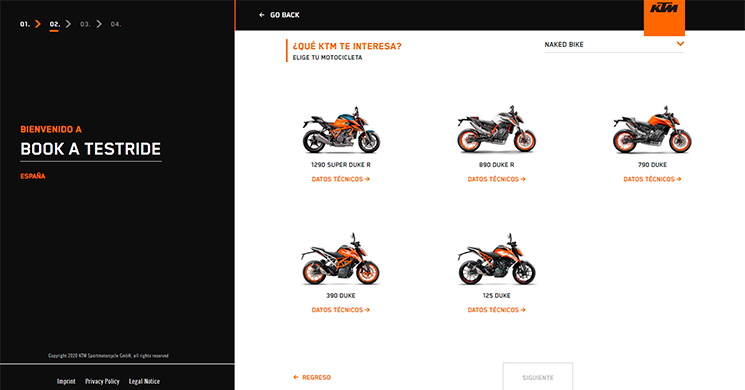Select step 01 in the progress indicator

[25, 24]
